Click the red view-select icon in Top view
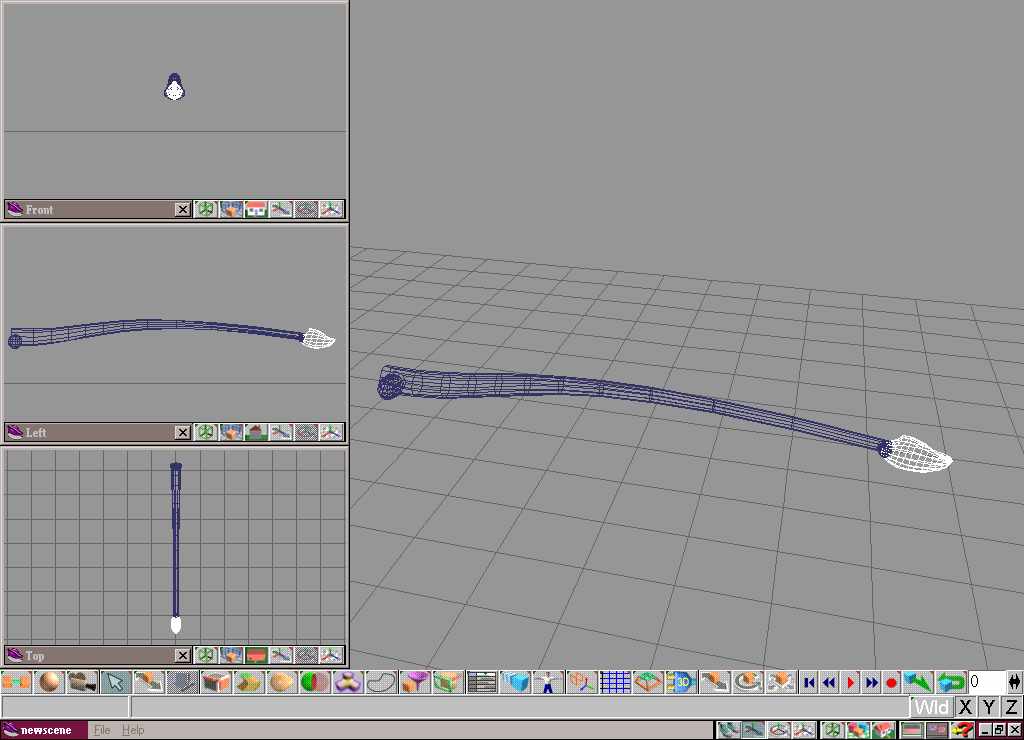1024x740 pixels. click(x=256, y=655)
